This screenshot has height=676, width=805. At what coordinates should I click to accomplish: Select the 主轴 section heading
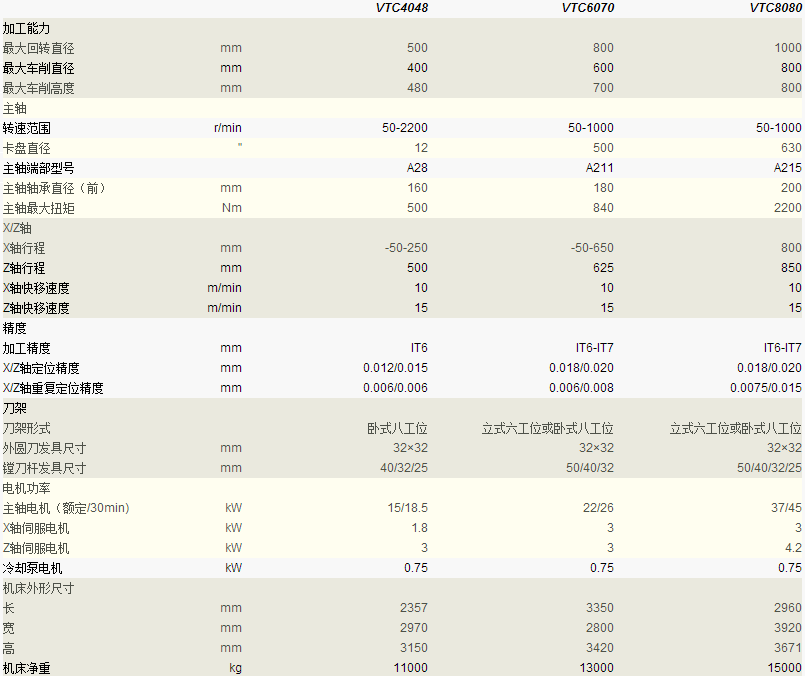[14, 108]
